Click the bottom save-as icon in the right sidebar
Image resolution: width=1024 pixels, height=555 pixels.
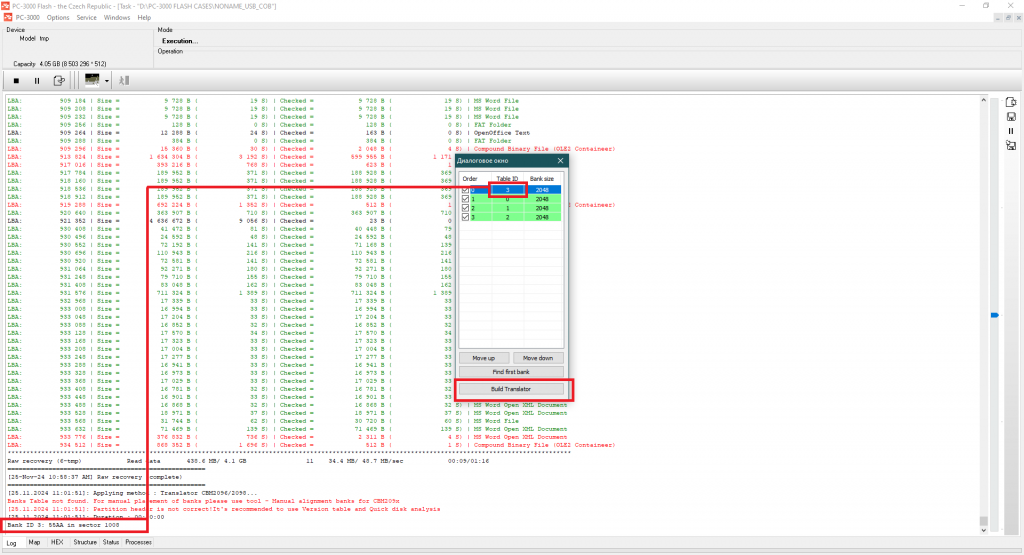click(x=1011, y=146)
